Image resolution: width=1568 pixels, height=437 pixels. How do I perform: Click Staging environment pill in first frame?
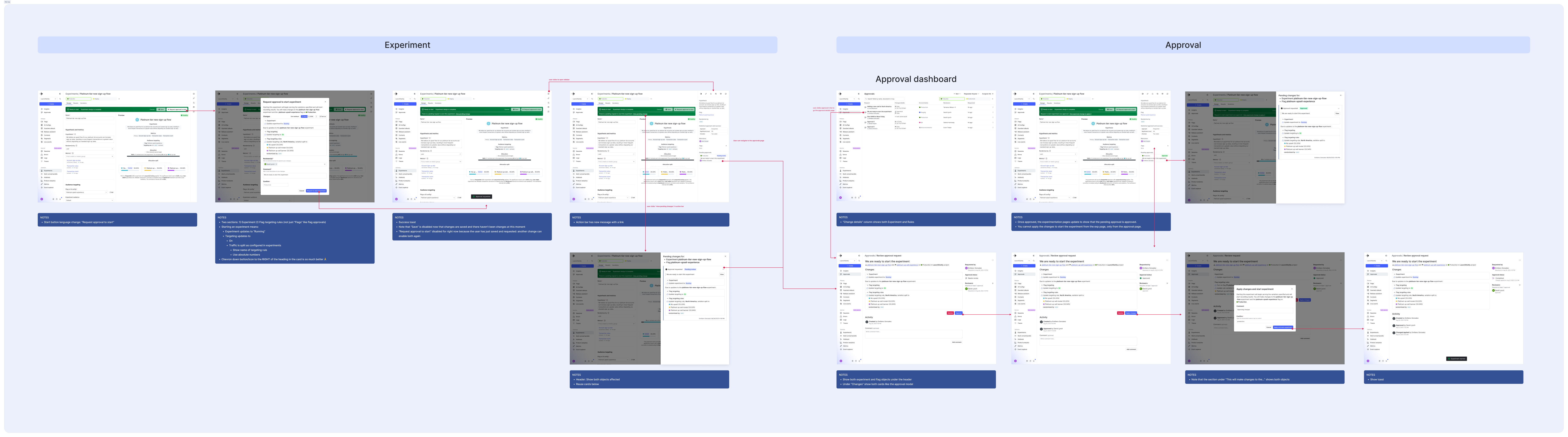[x=105, y=99]
